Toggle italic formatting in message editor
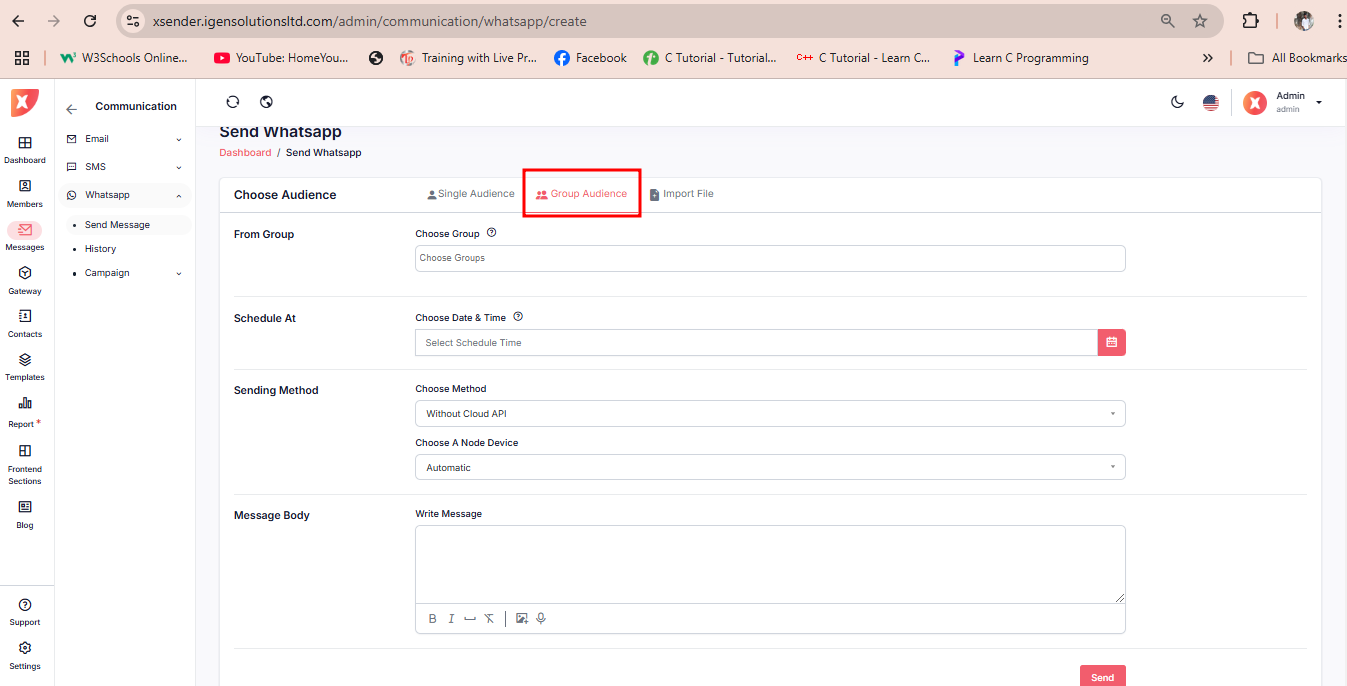Screen dimensions: 1347x686 click(x=451, y=618)
